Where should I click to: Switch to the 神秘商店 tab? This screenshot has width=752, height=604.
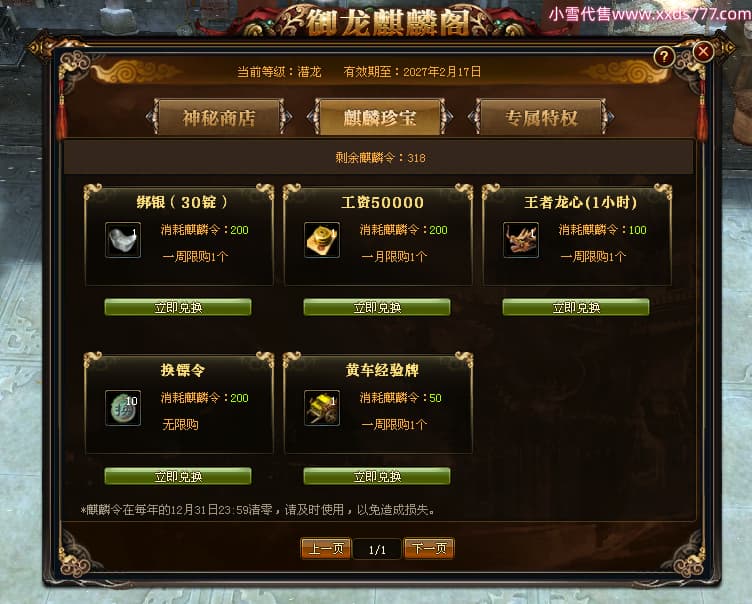click(219, 117)
